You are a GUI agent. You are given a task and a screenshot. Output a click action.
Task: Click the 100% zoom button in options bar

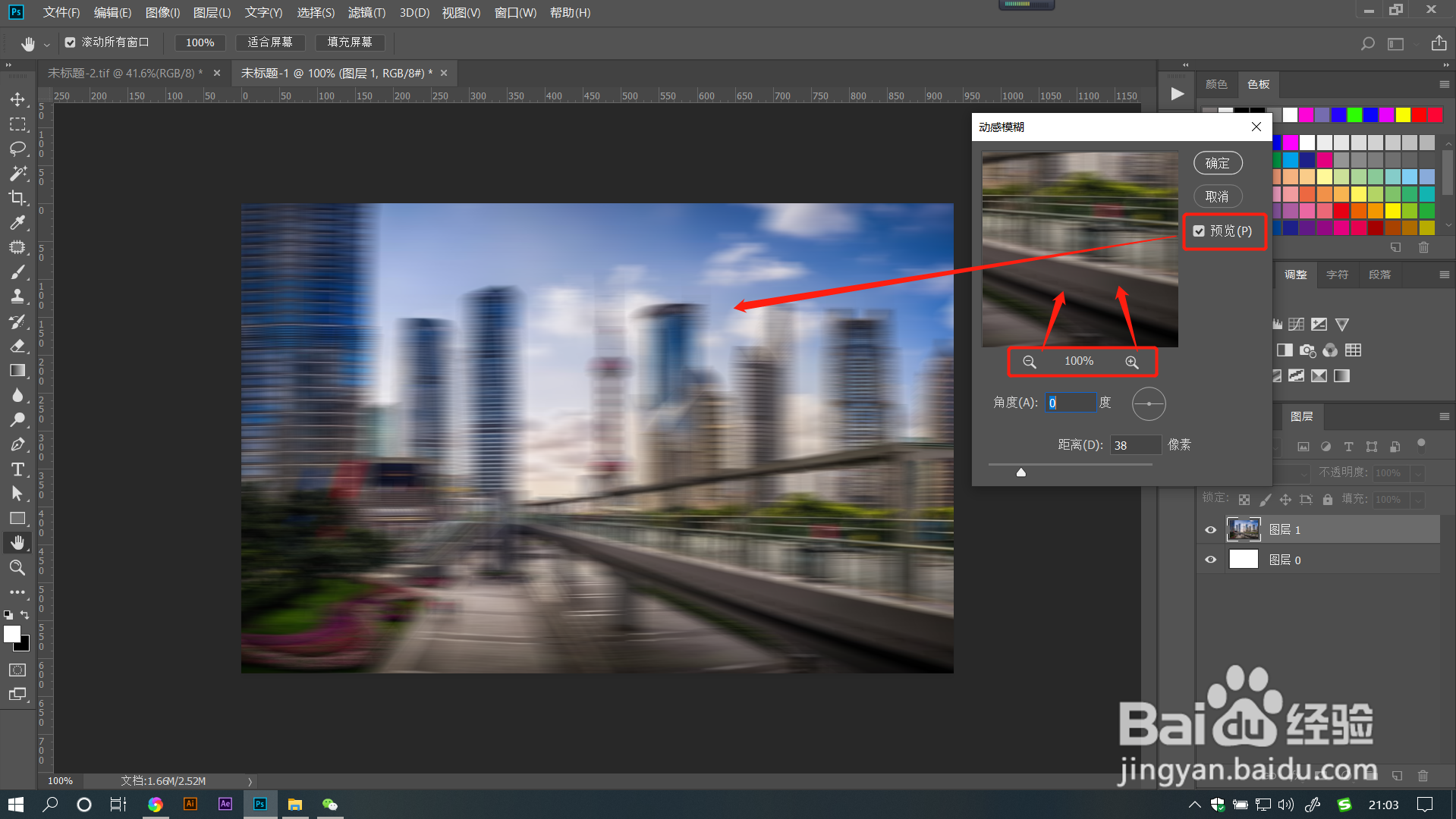click(x=200, y=42)
